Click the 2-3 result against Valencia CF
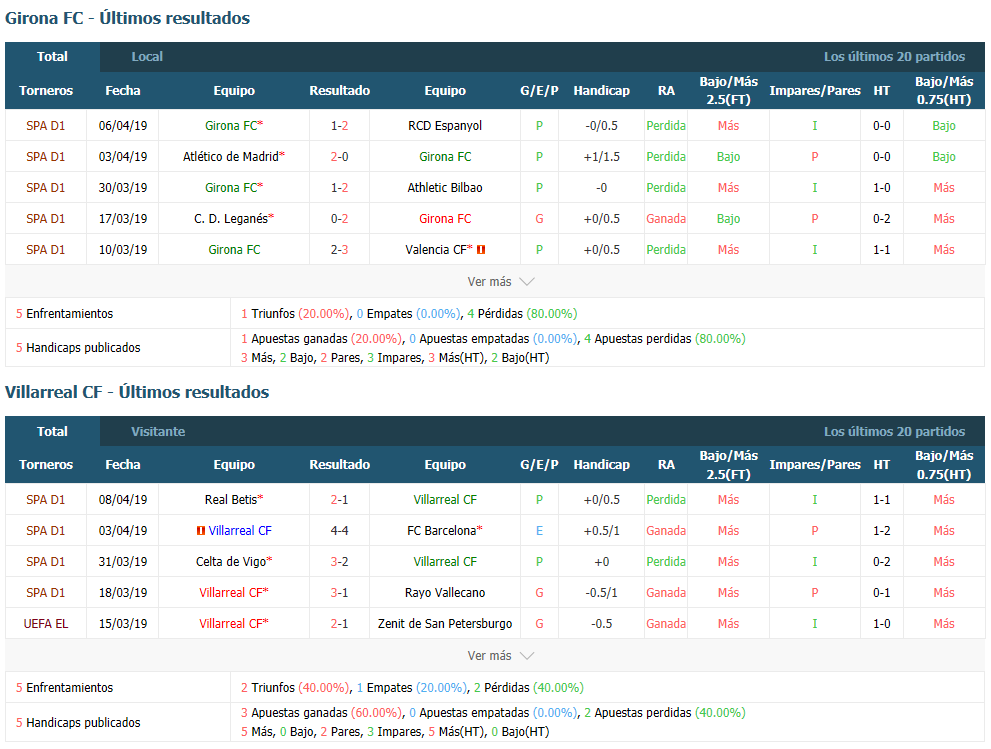Screen dimensions: 991x749 click(x=339, y=250)
